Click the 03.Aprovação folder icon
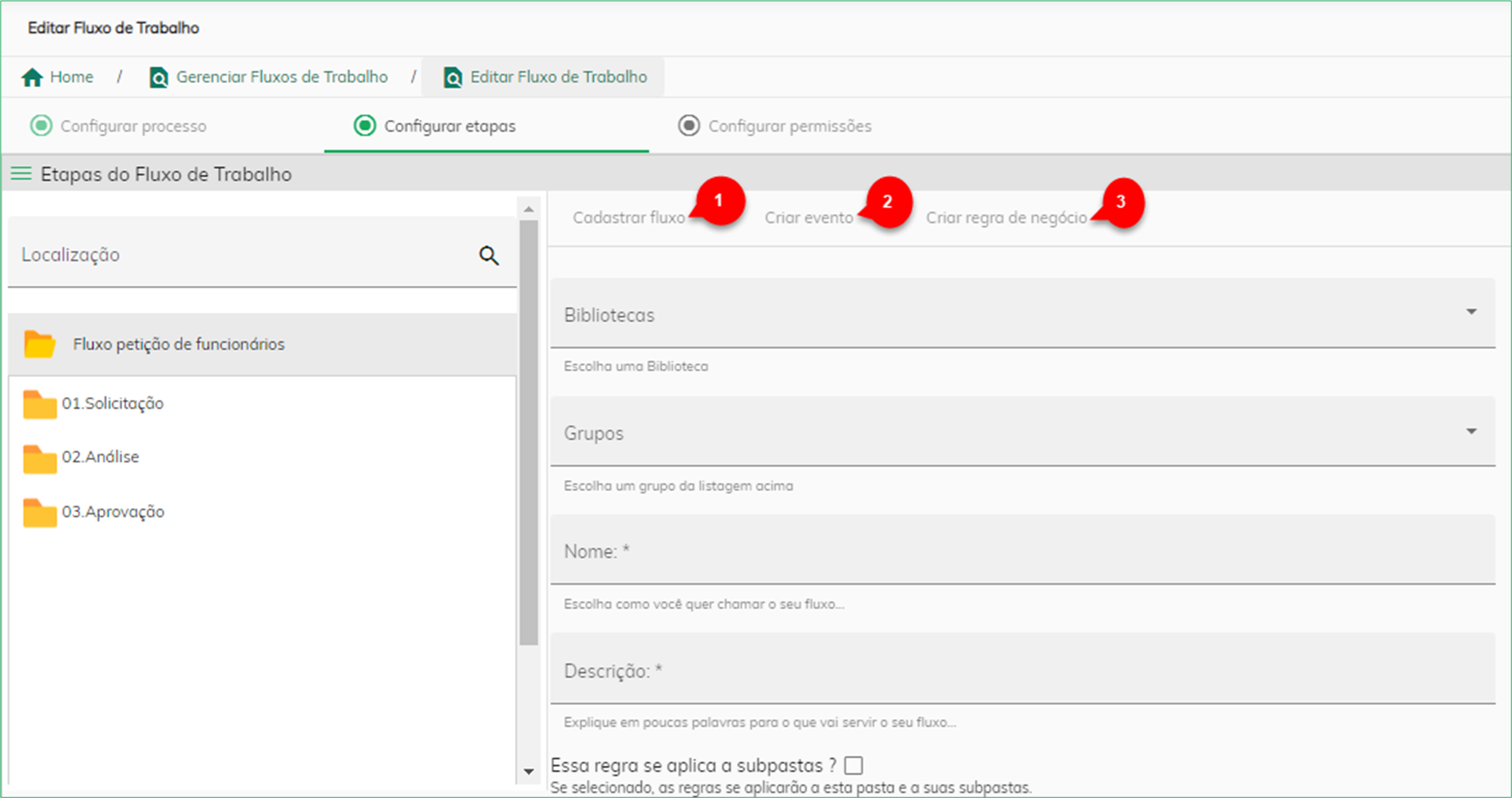Image resolution: width=1512 pixels, height=798 pixels. [x=39, y=513]
